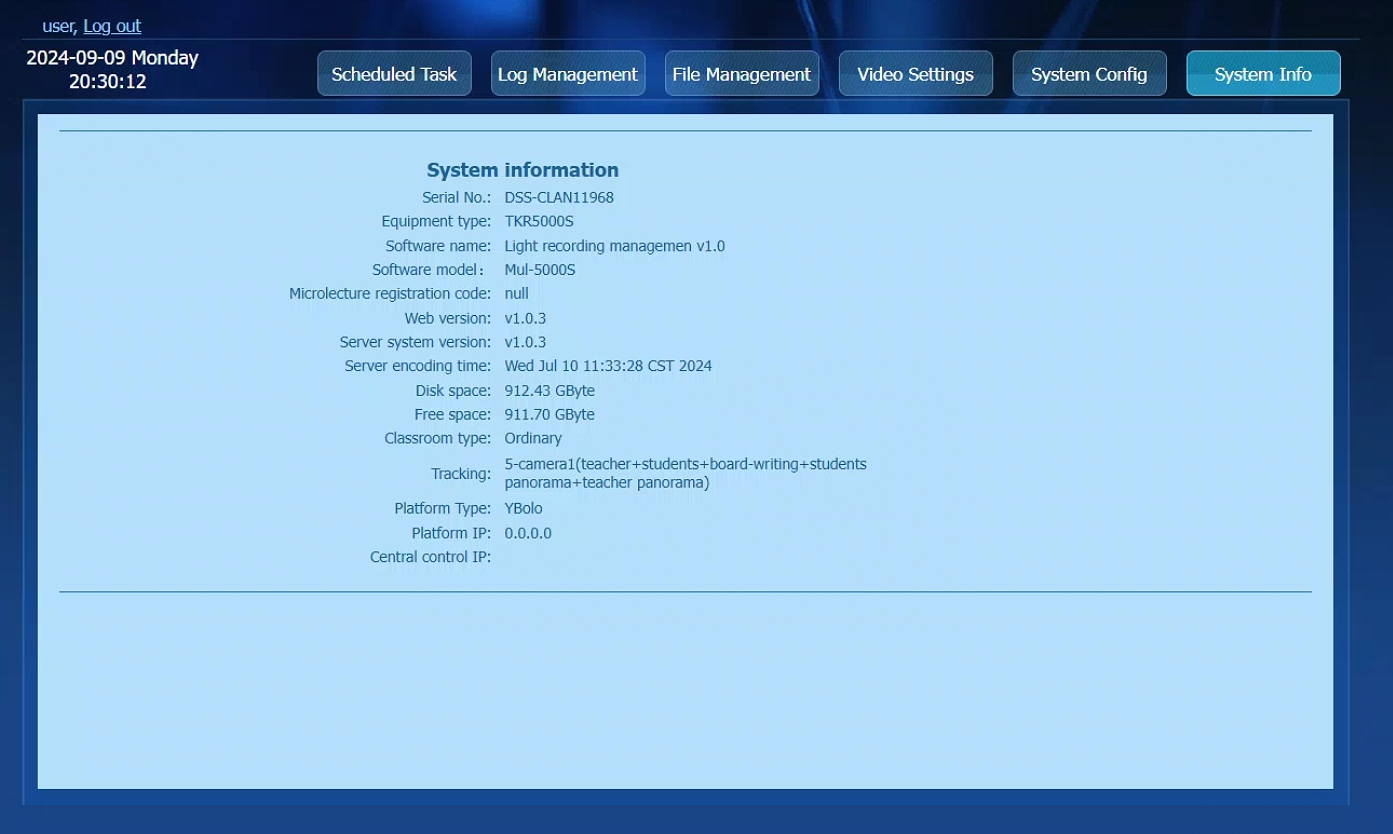1393x834 pixels.
Task: Click the Free space label
Action: pyautogui.click(x=453, y=414)
